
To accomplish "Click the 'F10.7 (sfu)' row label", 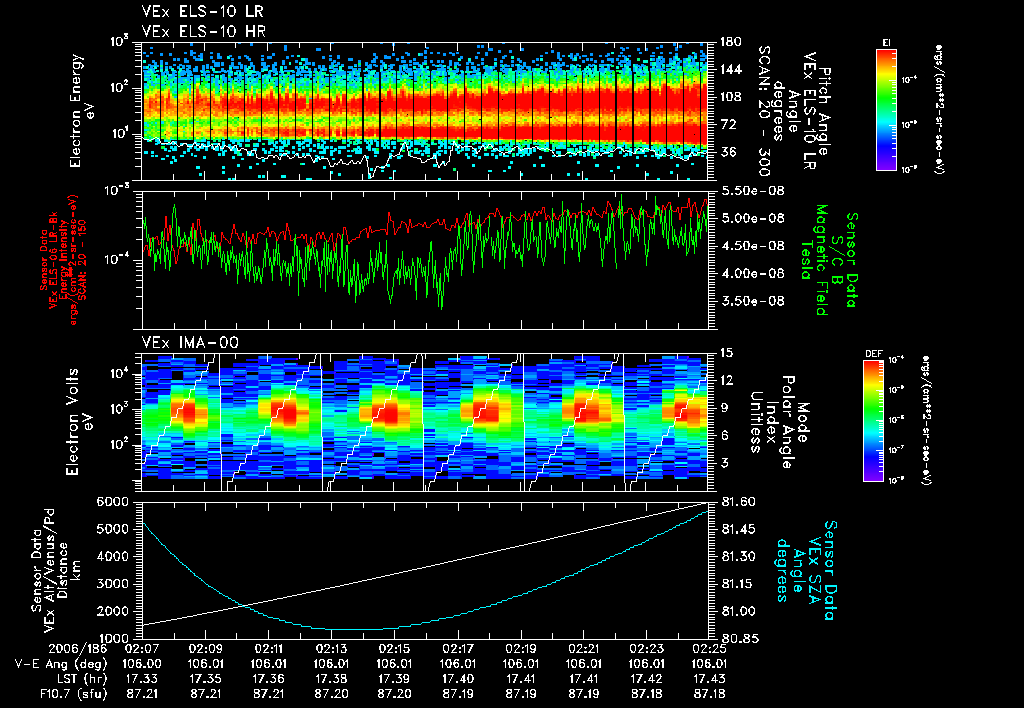I will tap(72, 694).
